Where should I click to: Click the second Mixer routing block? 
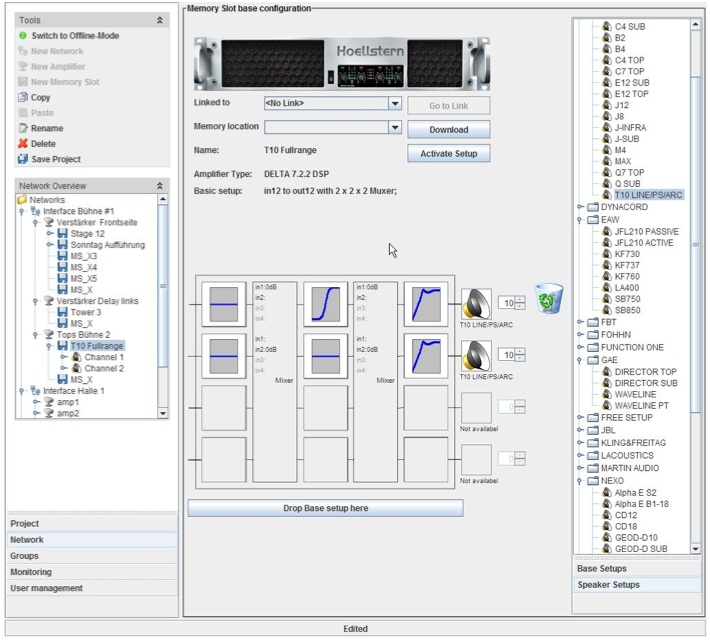[x=376, y=382]
